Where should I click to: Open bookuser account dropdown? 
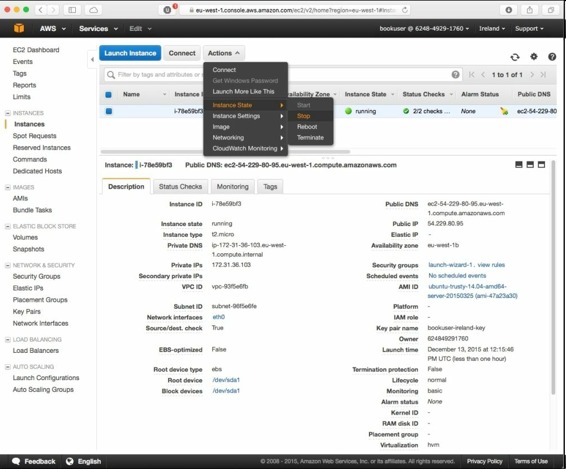click(424, 29)
